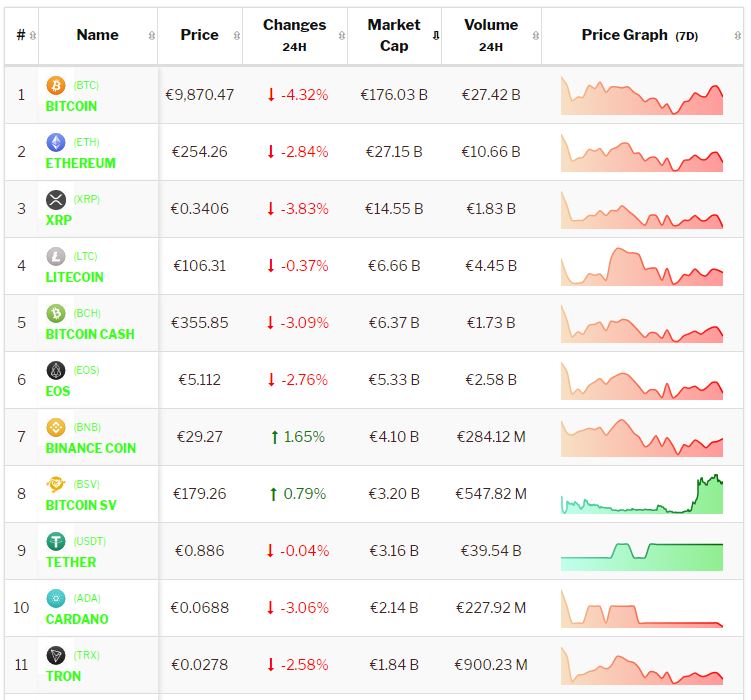Click the Bitcoin SV green price graph
751x700 pixels.
[641, 495]
